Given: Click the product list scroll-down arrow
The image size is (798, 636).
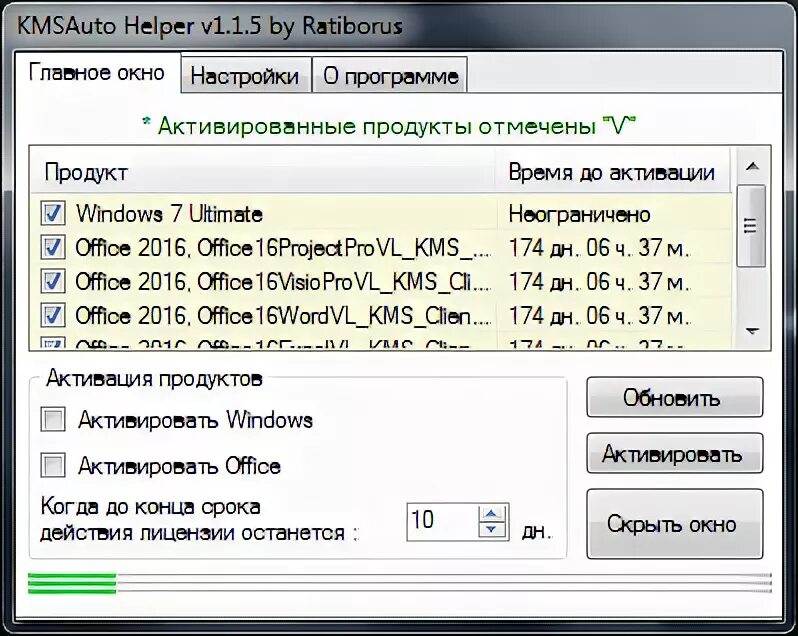Looking at the screenshot, I should [752, 331].
